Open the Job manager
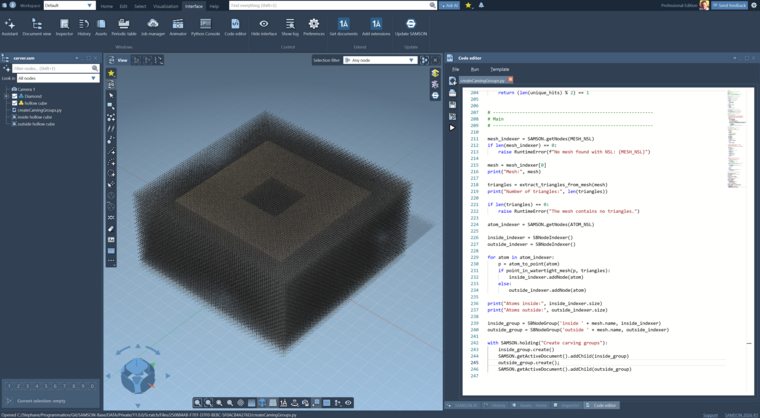Image resolution: width=760 pixels, height=418 pixels. [x=152, y=26]
